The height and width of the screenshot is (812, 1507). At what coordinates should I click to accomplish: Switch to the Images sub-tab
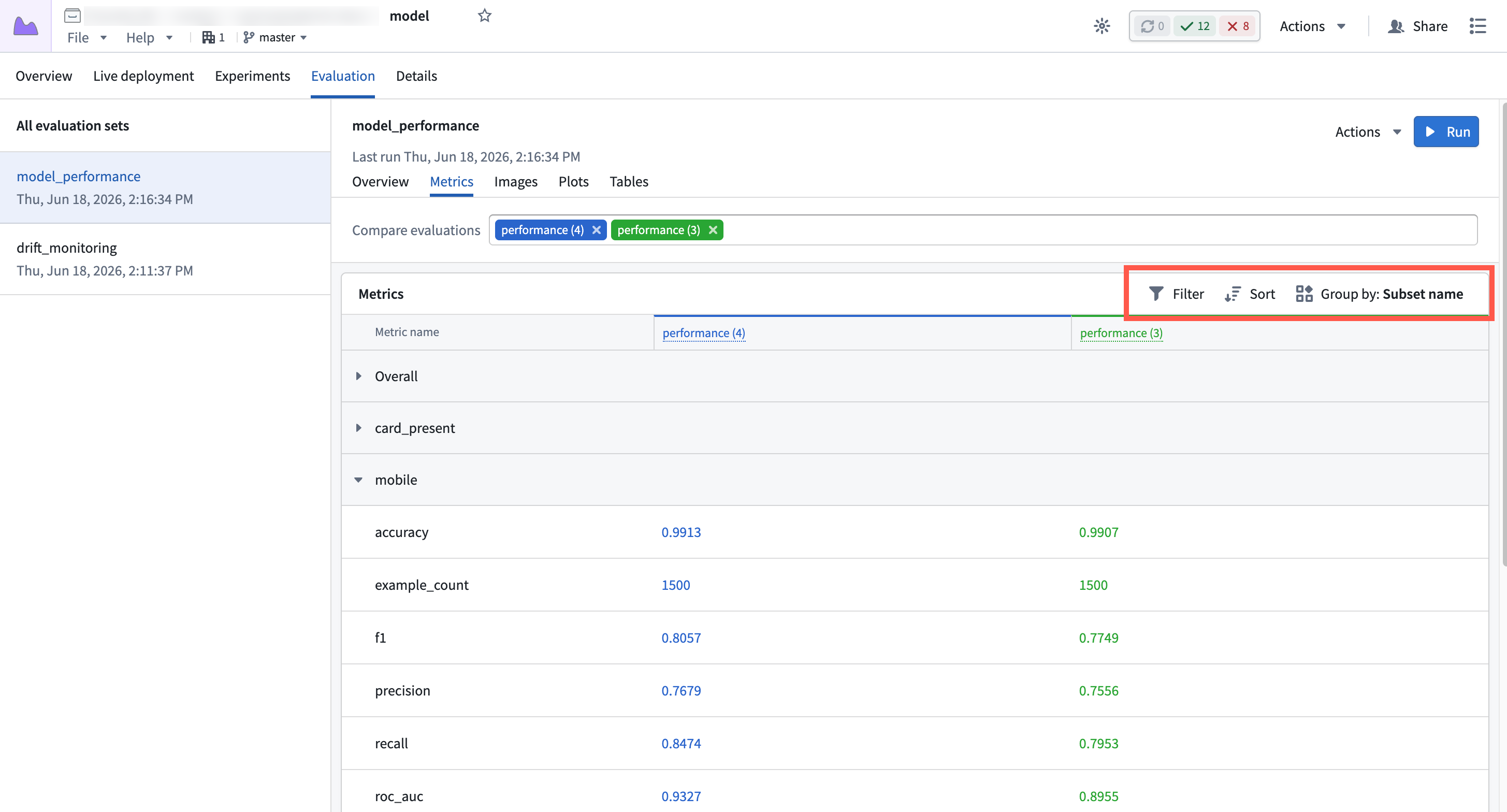[515, 182]
